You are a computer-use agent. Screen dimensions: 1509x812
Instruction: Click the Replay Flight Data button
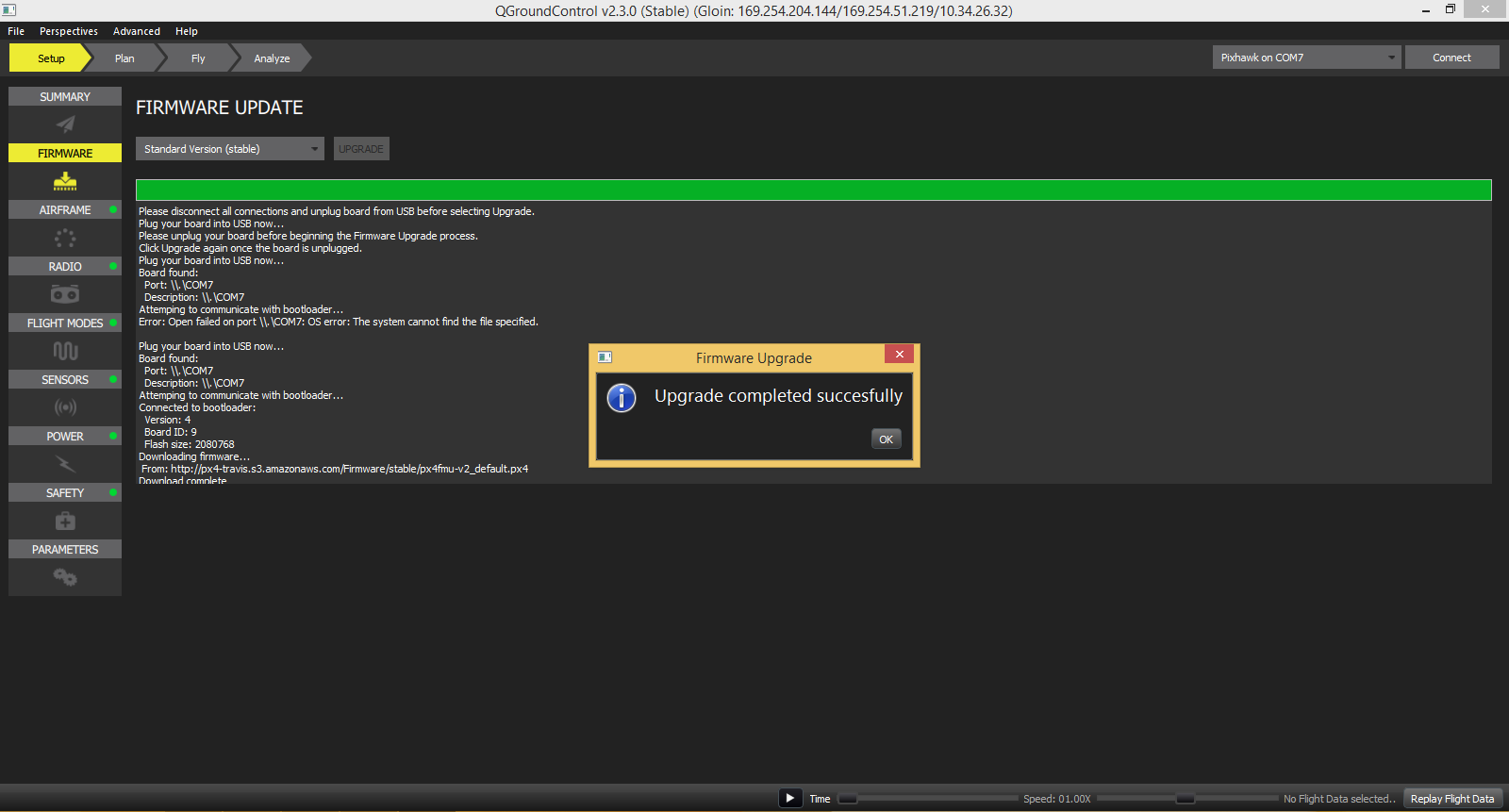(1451, 799)
